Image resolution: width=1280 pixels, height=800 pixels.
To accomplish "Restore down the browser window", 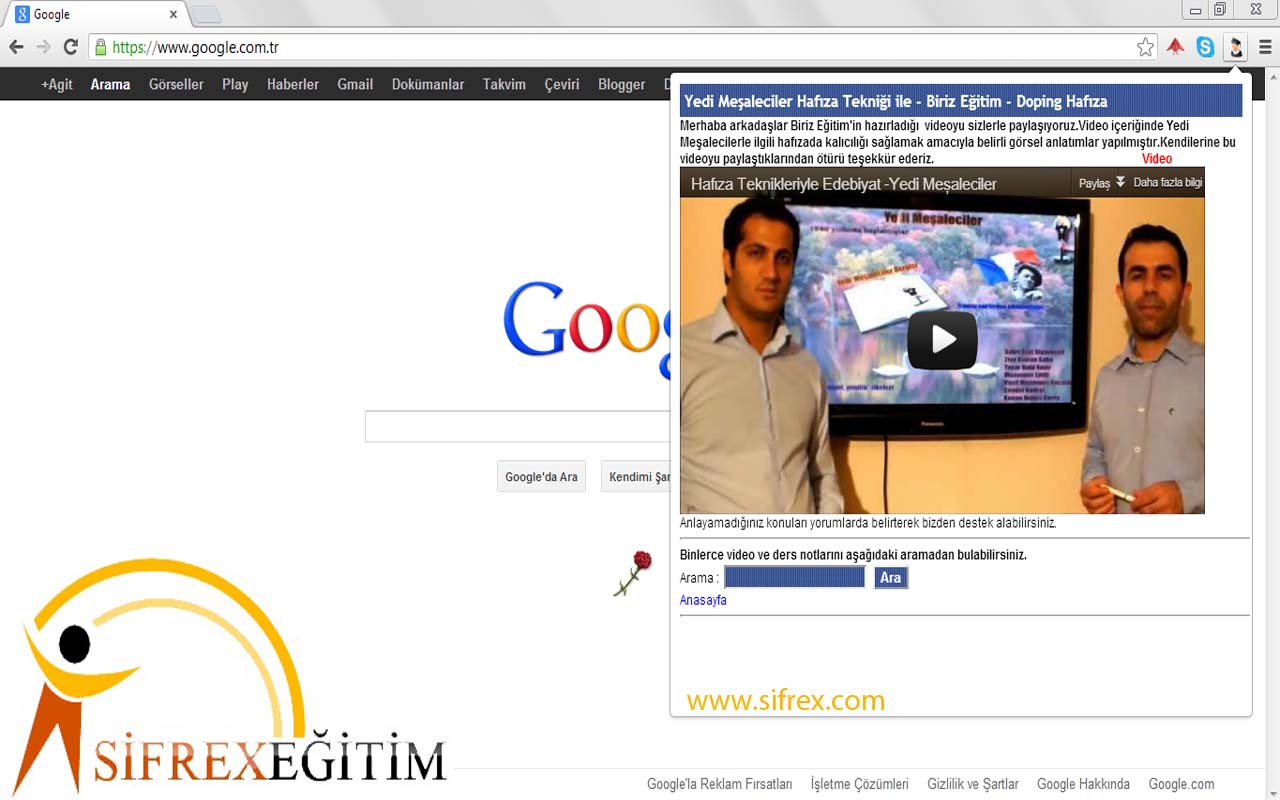I will pos(1219,10).
